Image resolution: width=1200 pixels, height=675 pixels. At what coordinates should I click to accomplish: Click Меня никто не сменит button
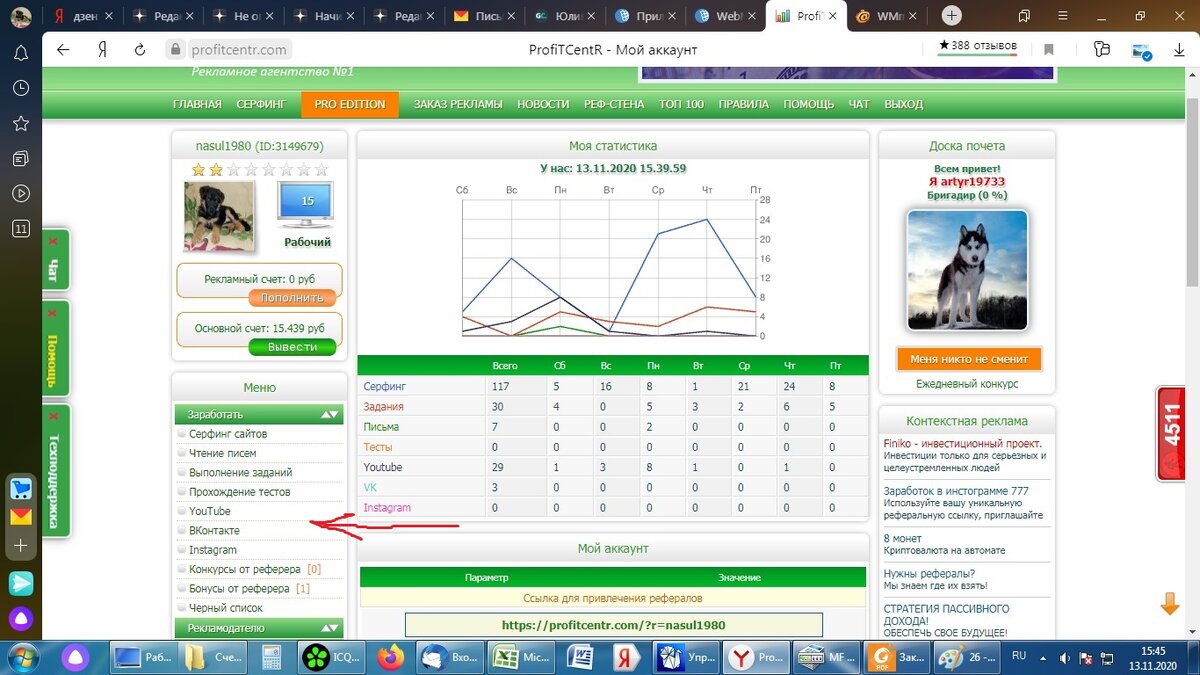tap(969, 359)
